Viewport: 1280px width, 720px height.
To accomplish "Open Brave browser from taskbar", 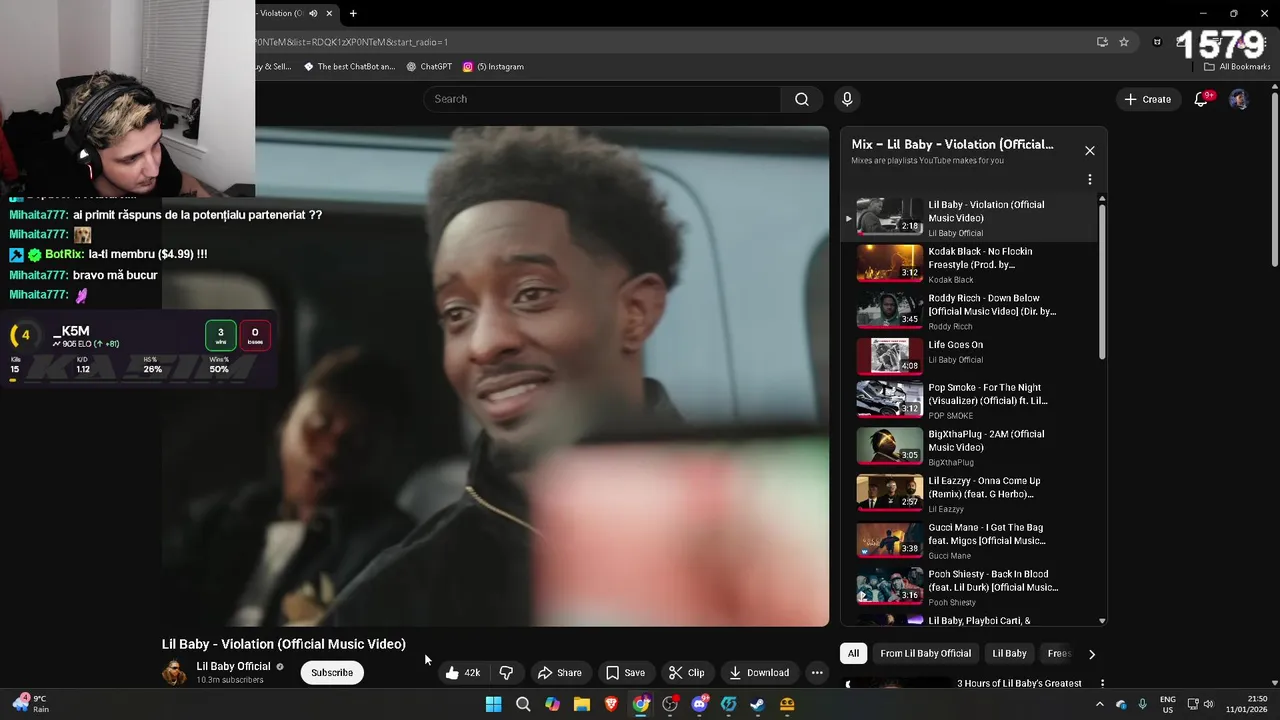I will tap(611, 704).
